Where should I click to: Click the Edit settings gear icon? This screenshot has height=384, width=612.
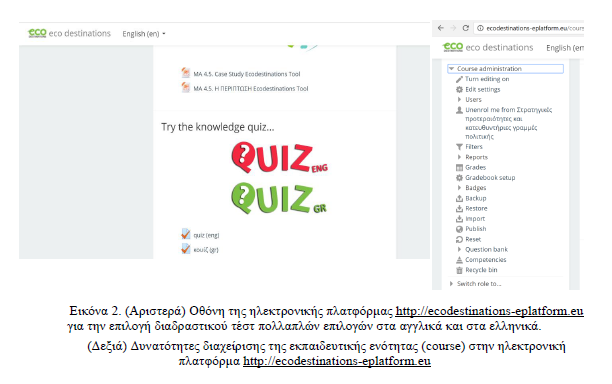(x=459, y=89)
